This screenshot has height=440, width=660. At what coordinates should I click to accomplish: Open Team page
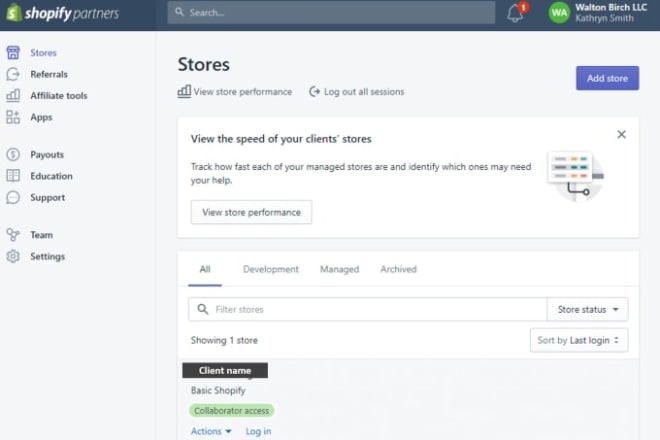click(x=42, y=235)
